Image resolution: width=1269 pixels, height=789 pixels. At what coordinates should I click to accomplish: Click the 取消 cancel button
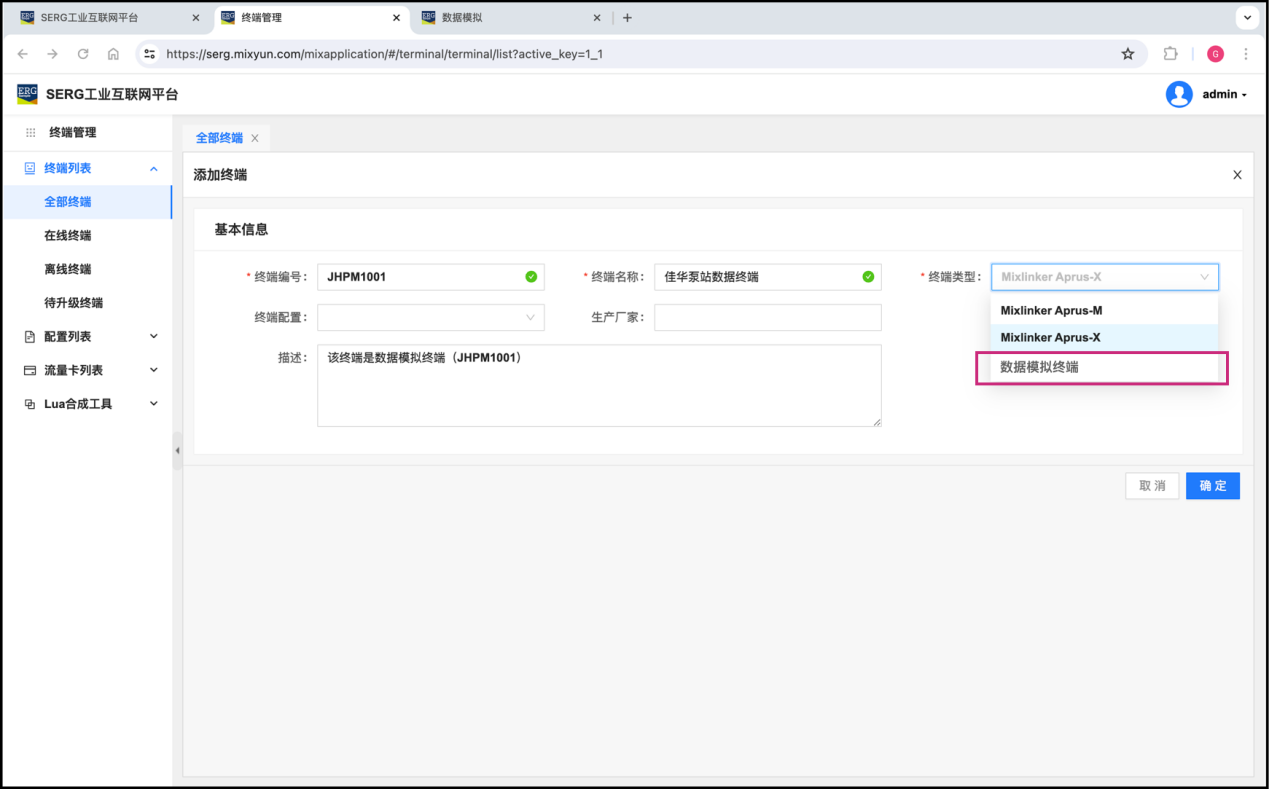pos(1151,486)
